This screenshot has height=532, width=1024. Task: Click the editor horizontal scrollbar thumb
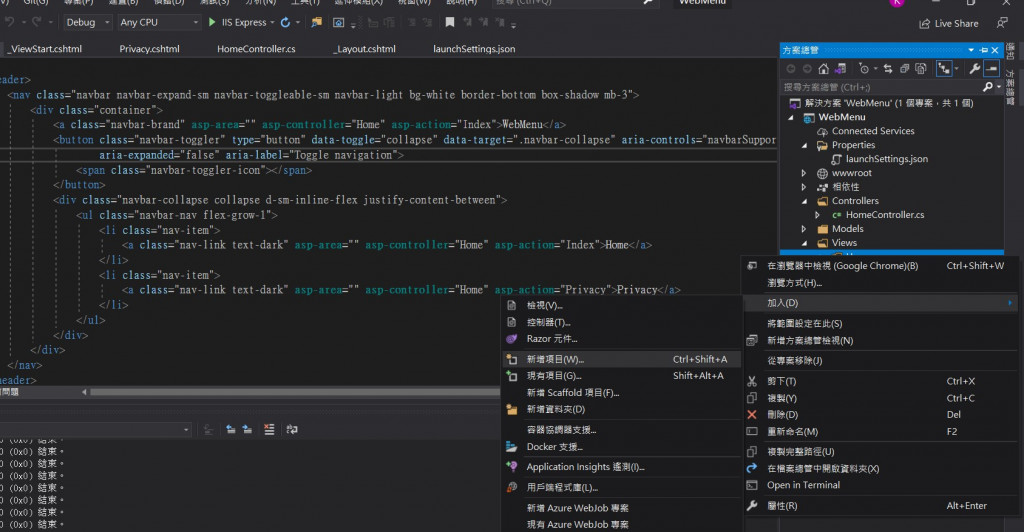pos(295,392)
